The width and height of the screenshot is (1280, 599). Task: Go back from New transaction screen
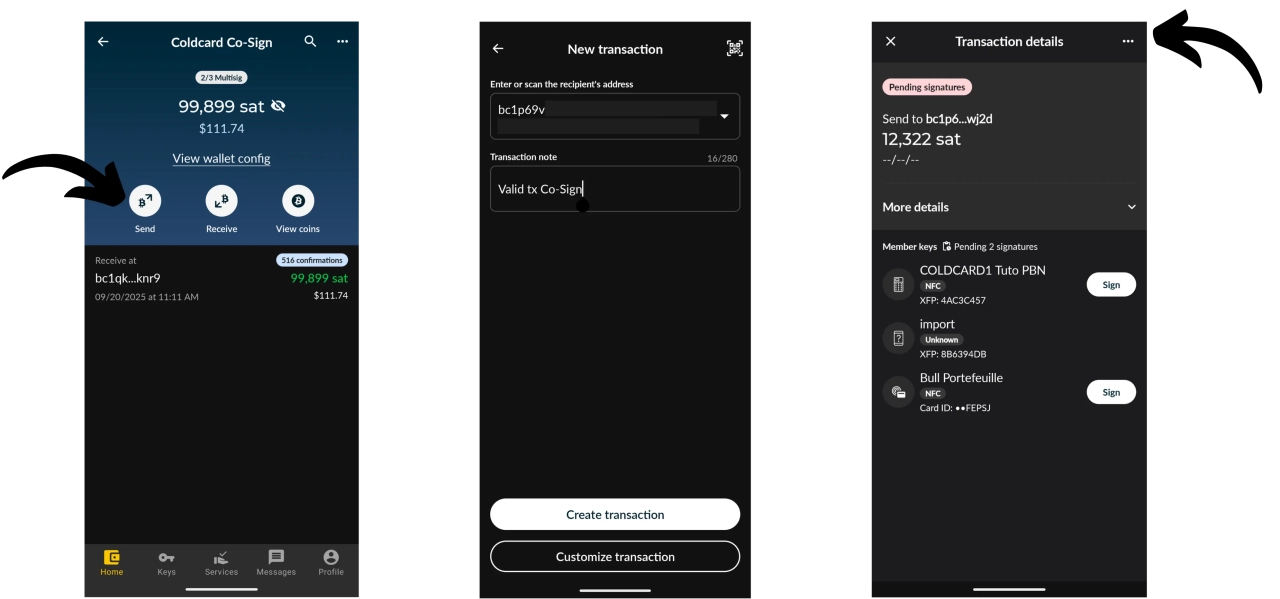(x=498, y=49)
